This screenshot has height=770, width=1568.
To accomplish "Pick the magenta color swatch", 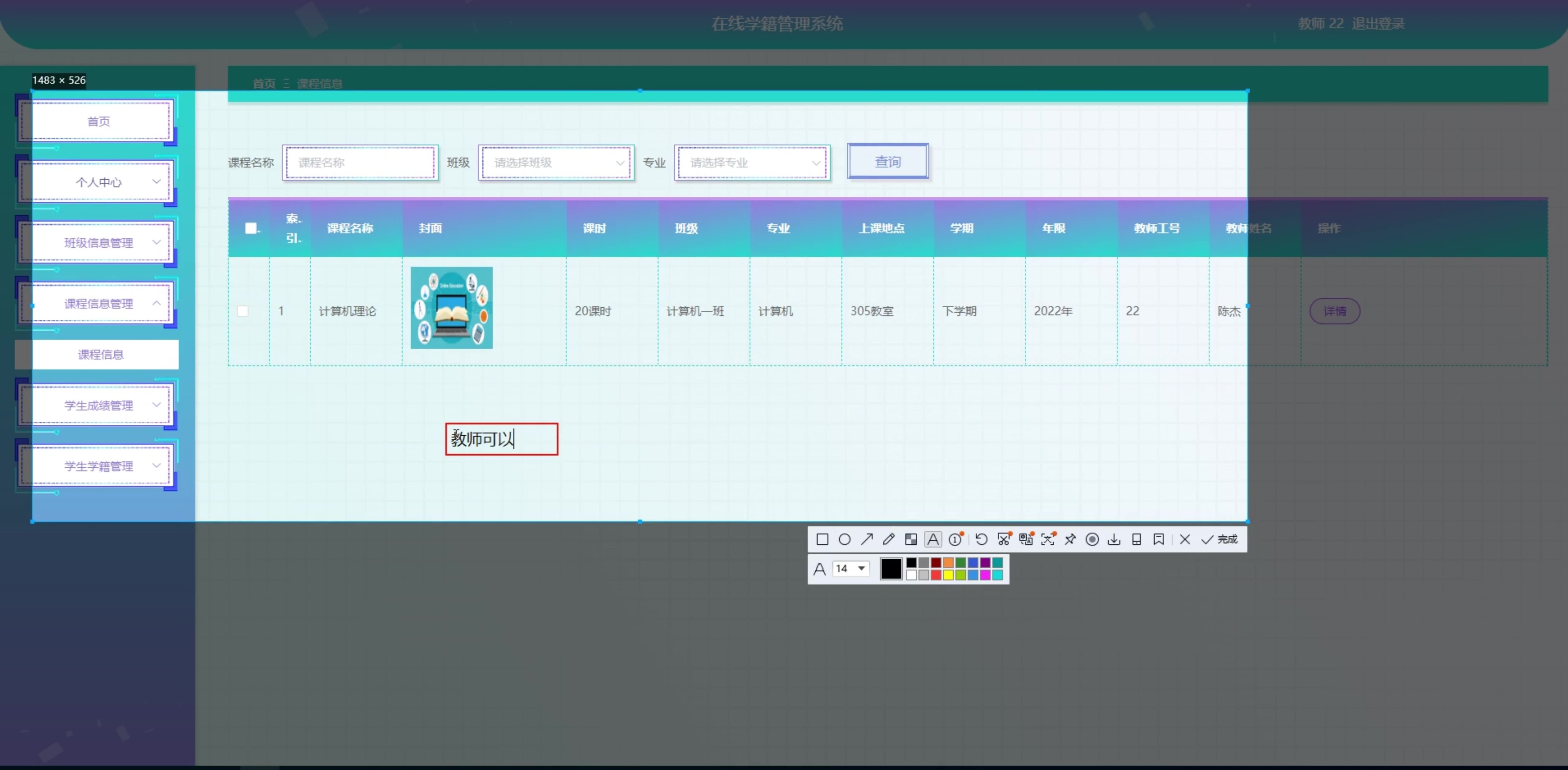I will 985,575.
